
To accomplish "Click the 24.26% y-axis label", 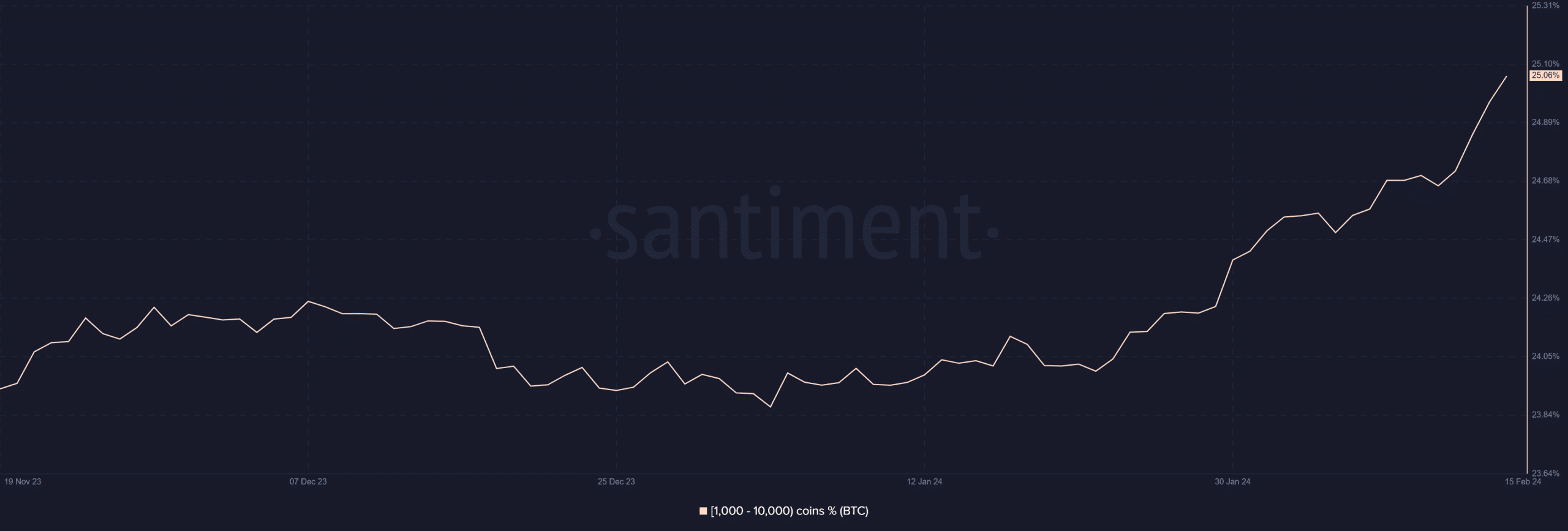I will [x=1545, y=298].
